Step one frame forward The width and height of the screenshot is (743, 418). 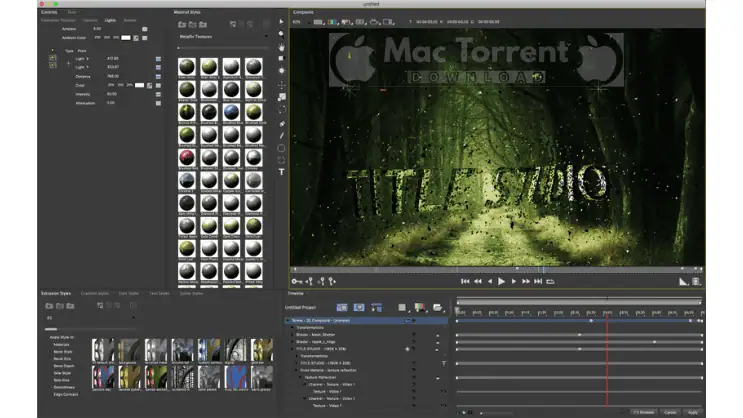[x=514, y=282]
